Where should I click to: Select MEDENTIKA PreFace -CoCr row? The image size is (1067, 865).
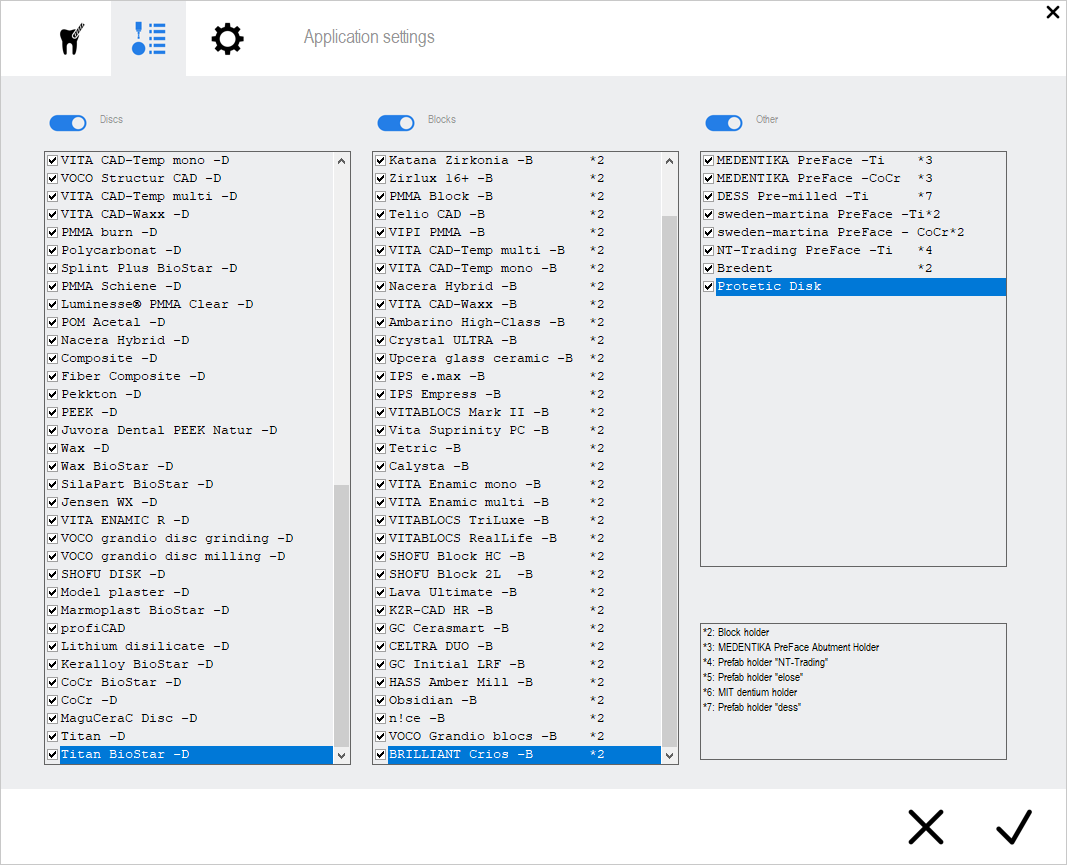853,178
